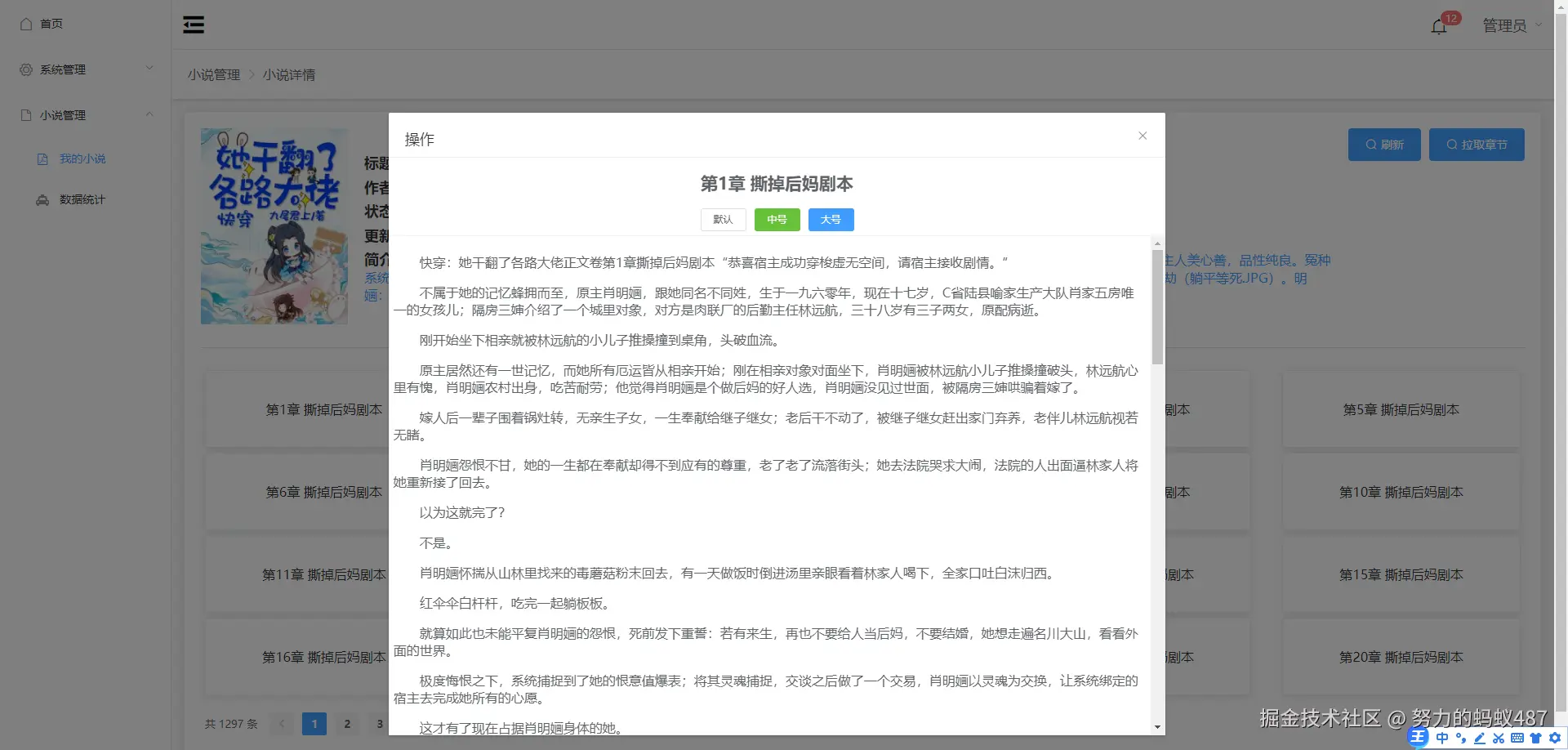Click the home icon beside 首页
1568x750 pixels.
(x=26, y=24)
